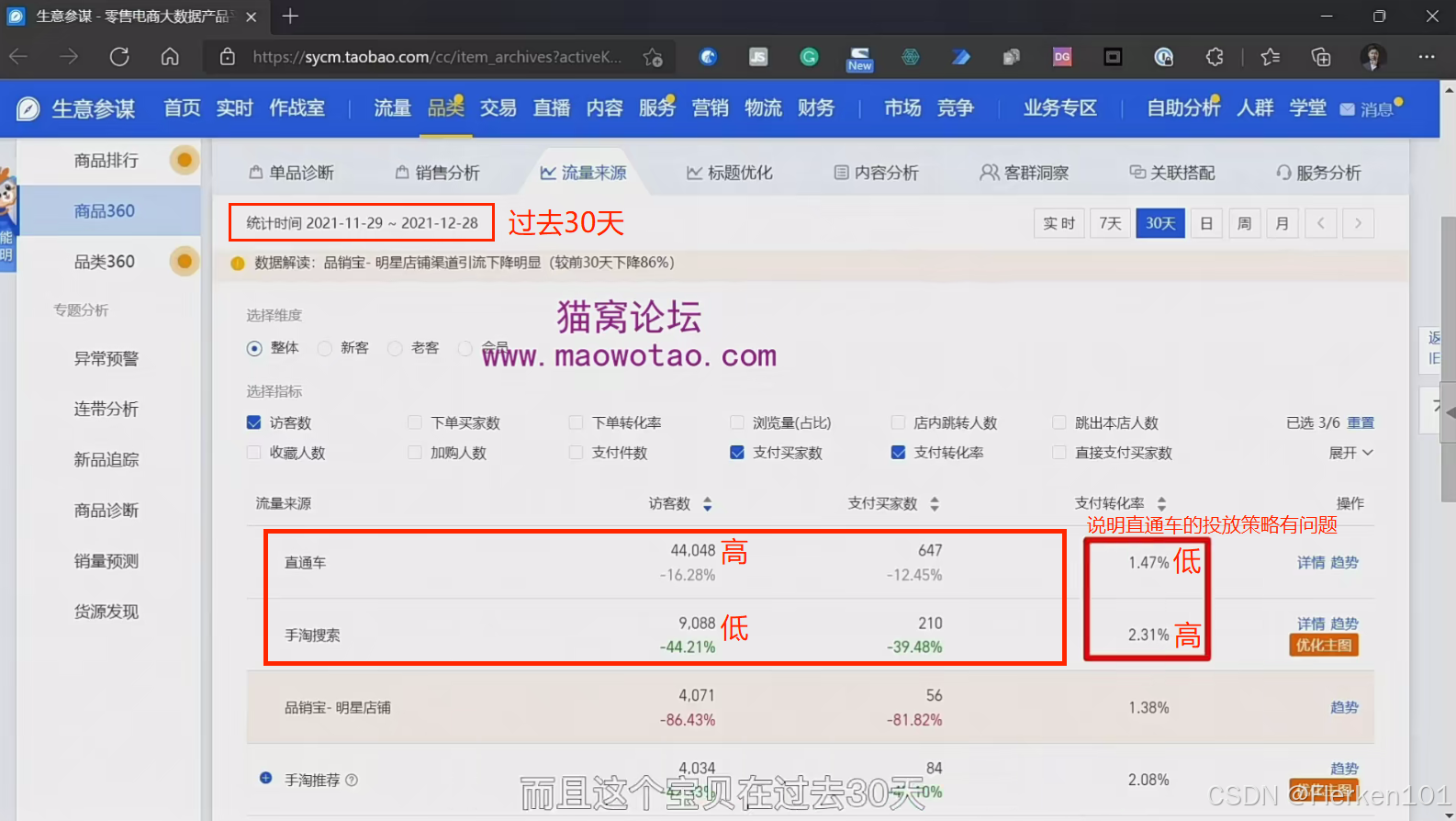Select the 新客 dimension radio button

click(x=324, y=348)
